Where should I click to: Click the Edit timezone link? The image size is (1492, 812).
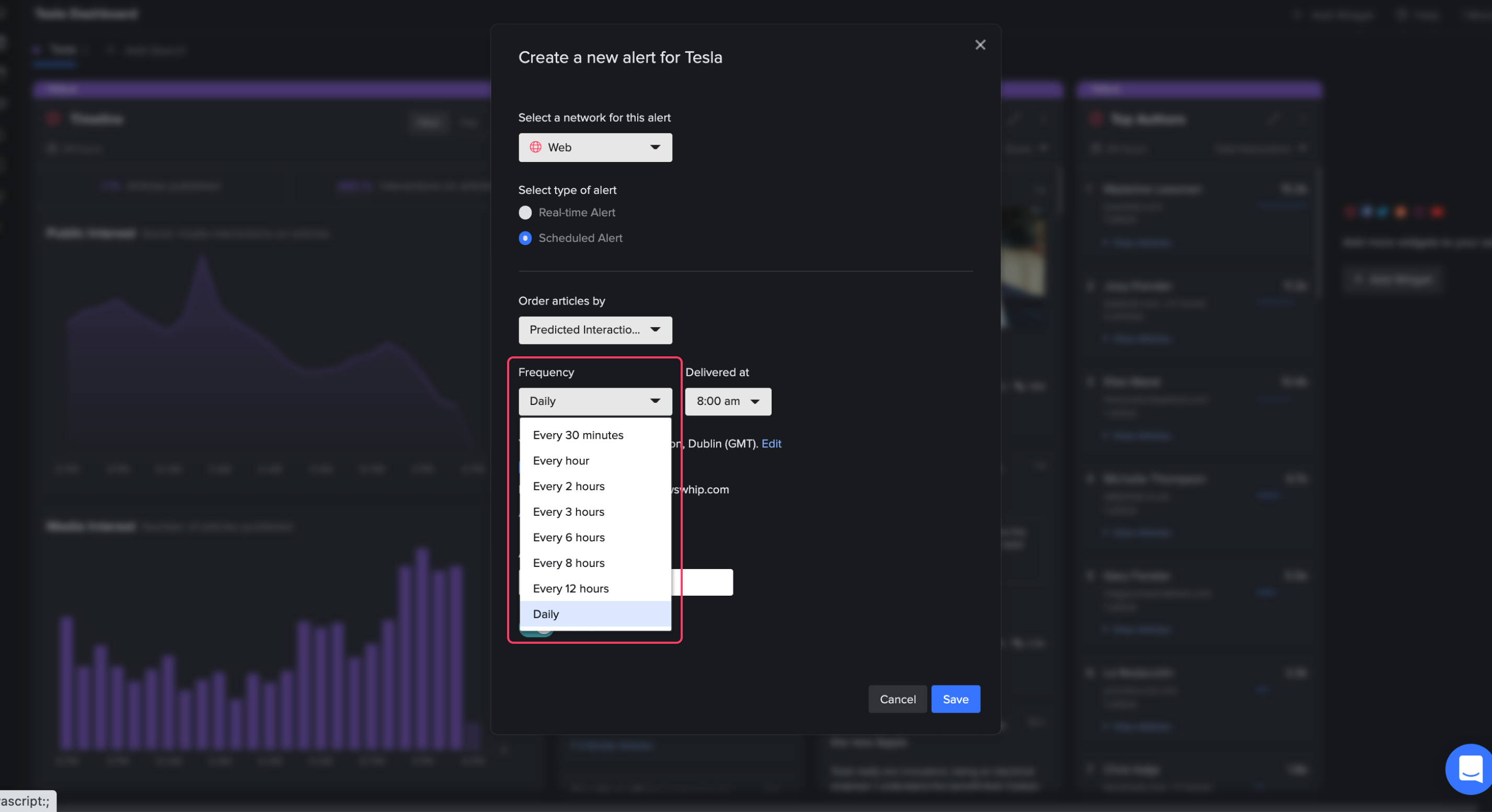click(771, 443)
